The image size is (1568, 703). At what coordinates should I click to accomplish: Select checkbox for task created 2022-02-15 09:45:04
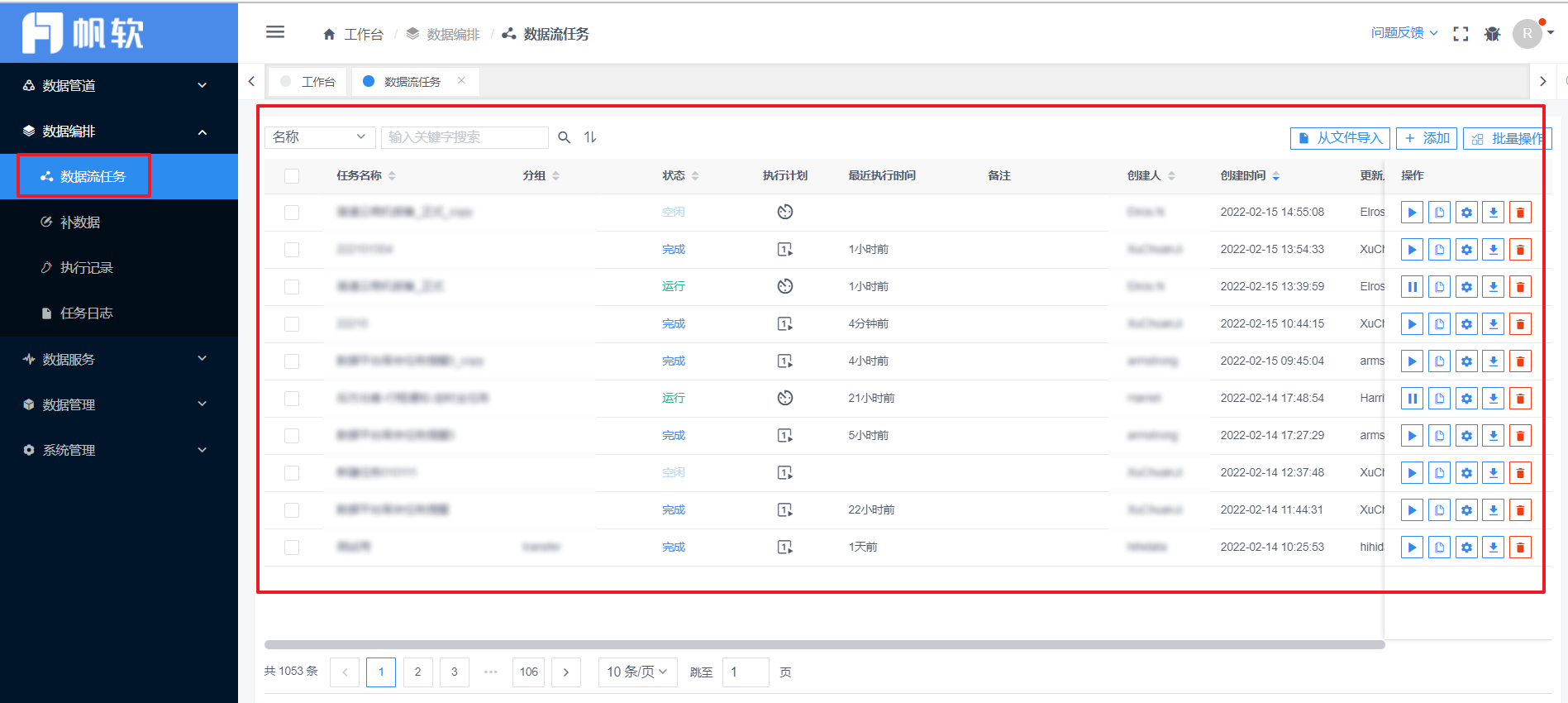292,361
